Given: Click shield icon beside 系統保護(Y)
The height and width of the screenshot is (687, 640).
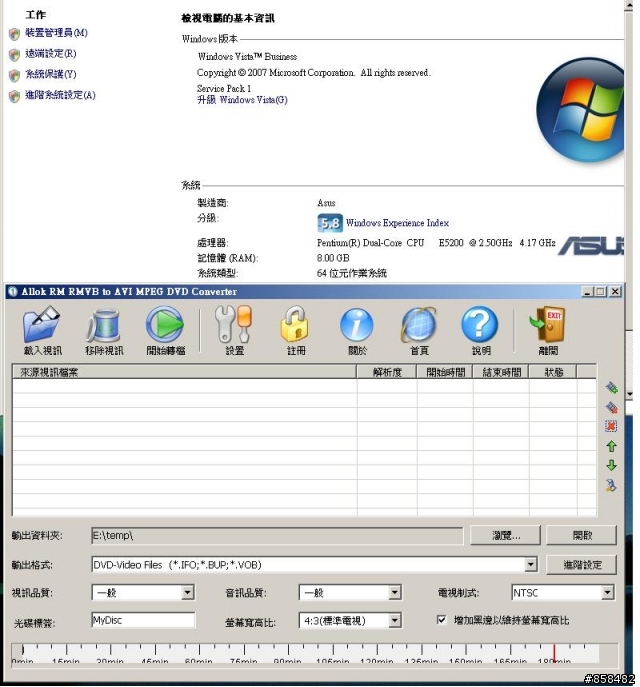Looking at the screenshot, I should tap(14, 75).
